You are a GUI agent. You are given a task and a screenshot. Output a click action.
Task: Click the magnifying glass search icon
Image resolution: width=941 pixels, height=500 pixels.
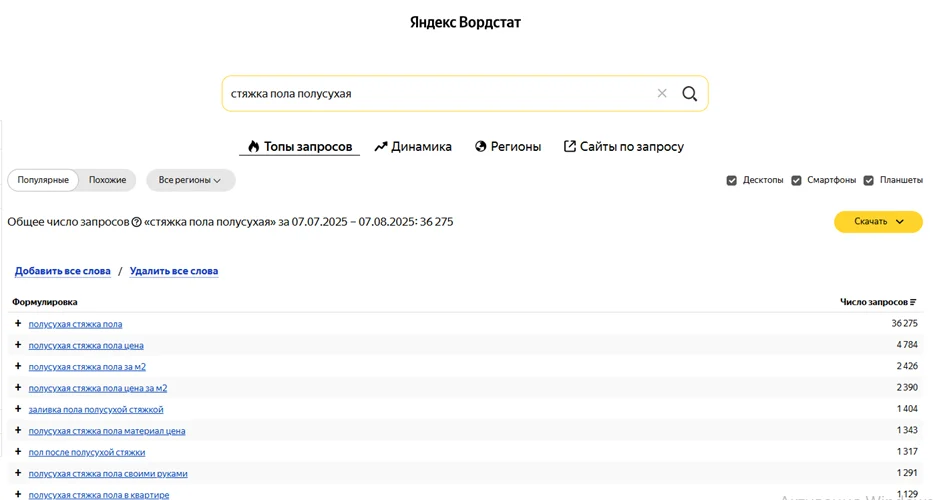tap(690, 94)
